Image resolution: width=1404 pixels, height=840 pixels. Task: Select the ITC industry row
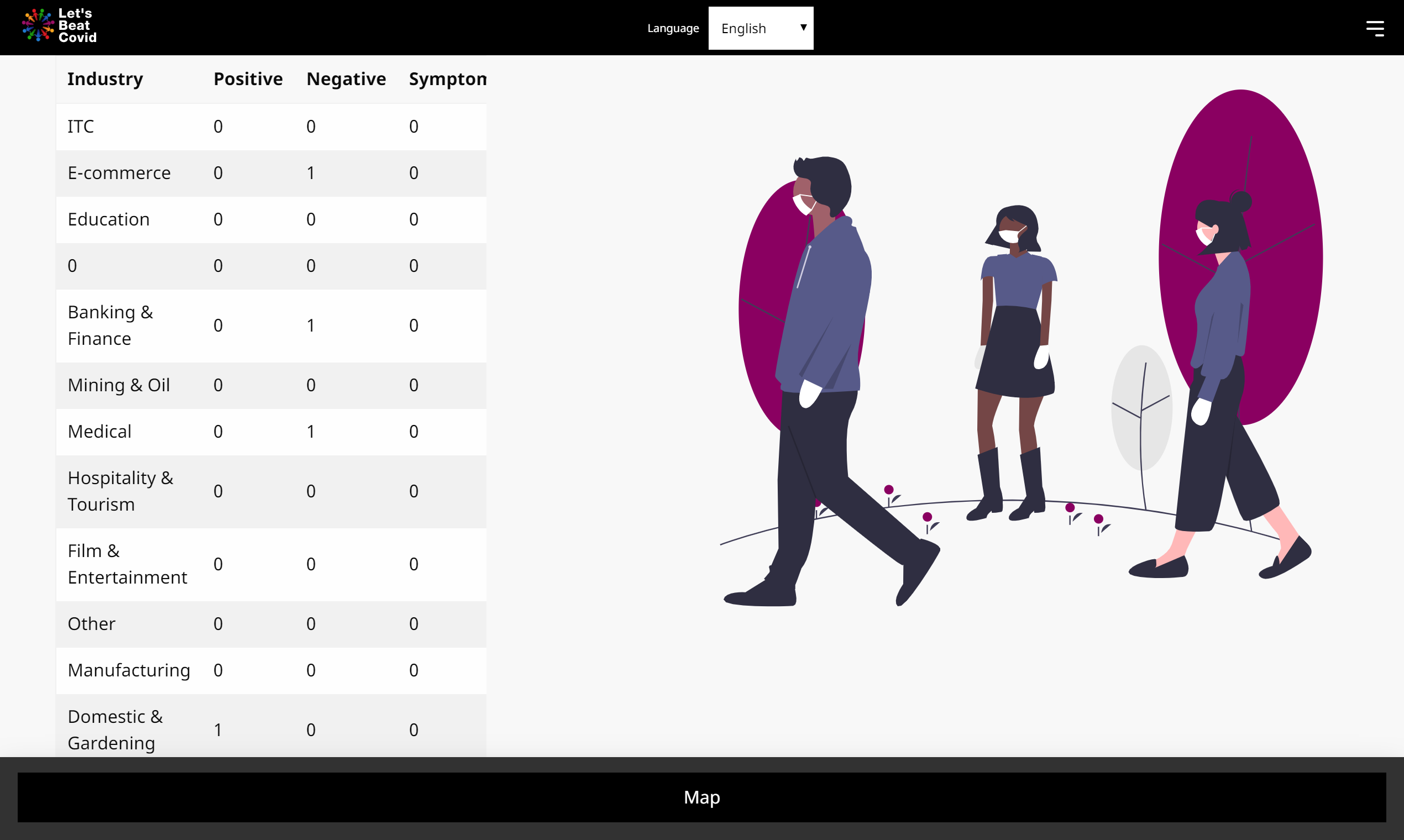click(x=81, y=126)
